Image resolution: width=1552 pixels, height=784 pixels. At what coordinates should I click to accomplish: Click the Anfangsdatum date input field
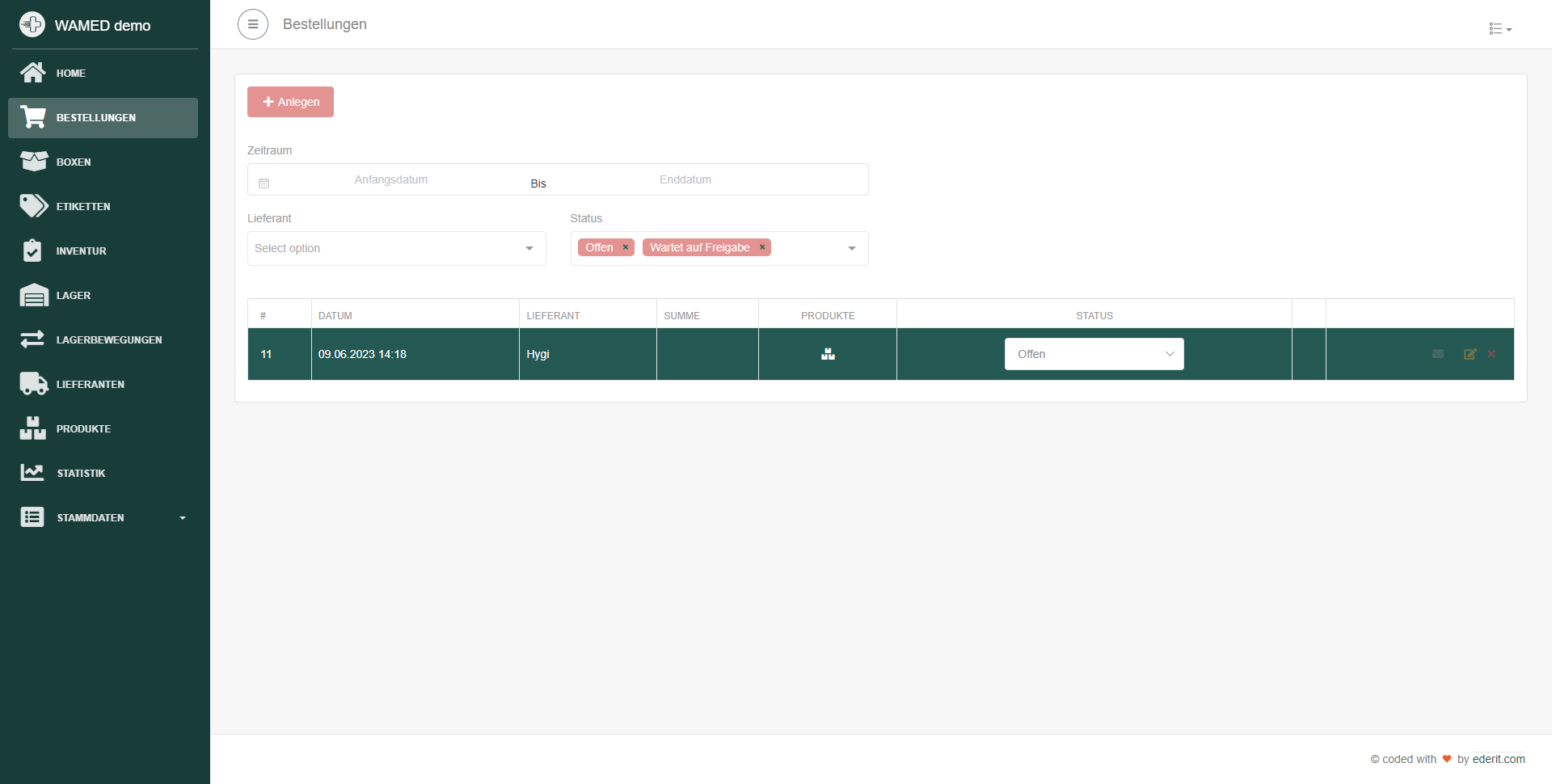(391, 179)
